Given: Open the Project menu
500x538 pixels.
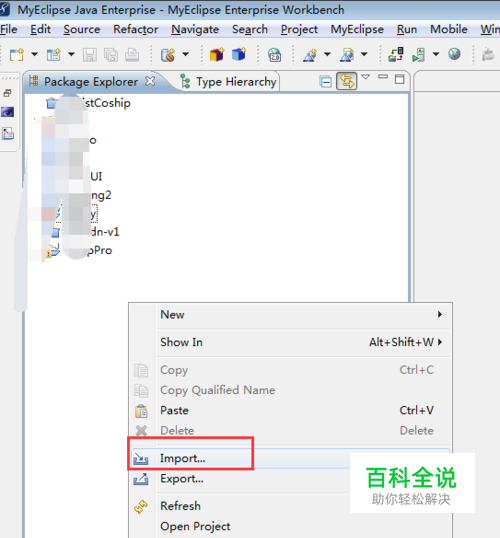Looking at the screenshot, I should coord(299,30).
